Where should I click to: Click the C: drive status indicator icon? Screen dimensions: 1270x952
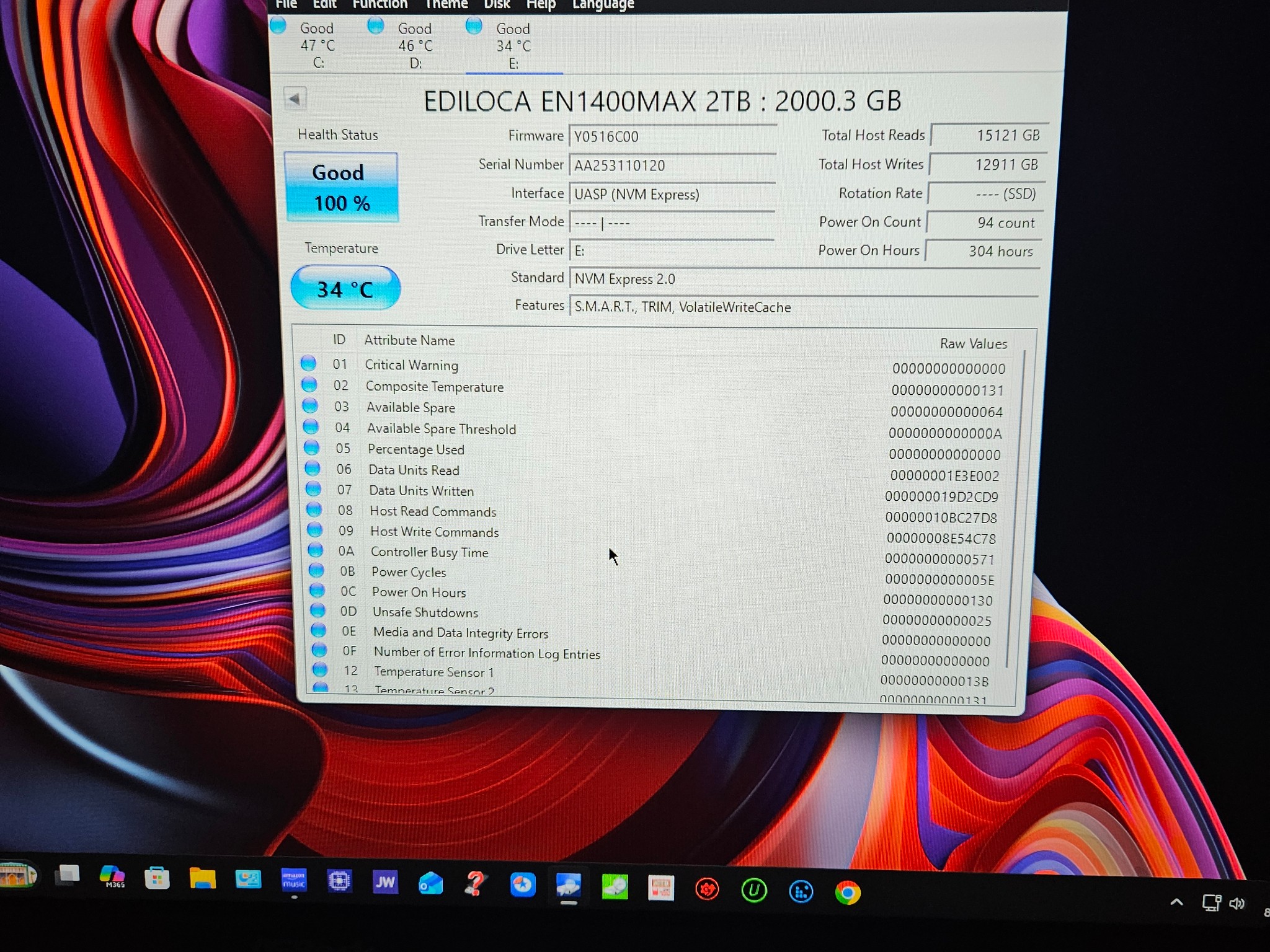click(x=278, y=25)
